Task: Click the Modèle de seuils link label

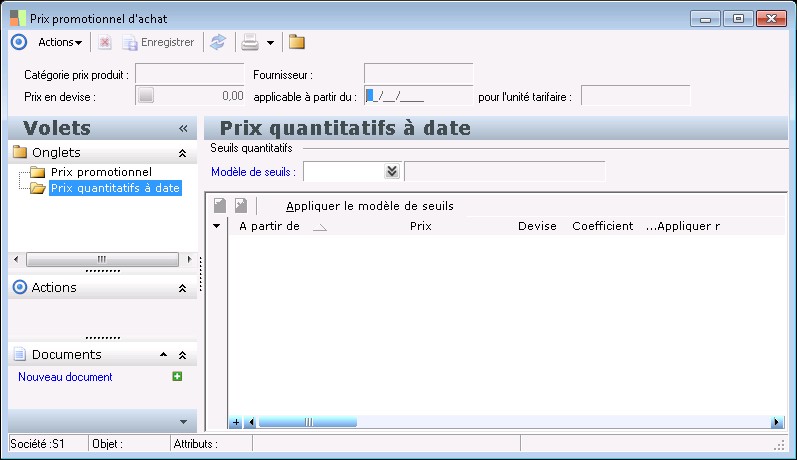Action: pyautogui.click(x=253, y=172)
